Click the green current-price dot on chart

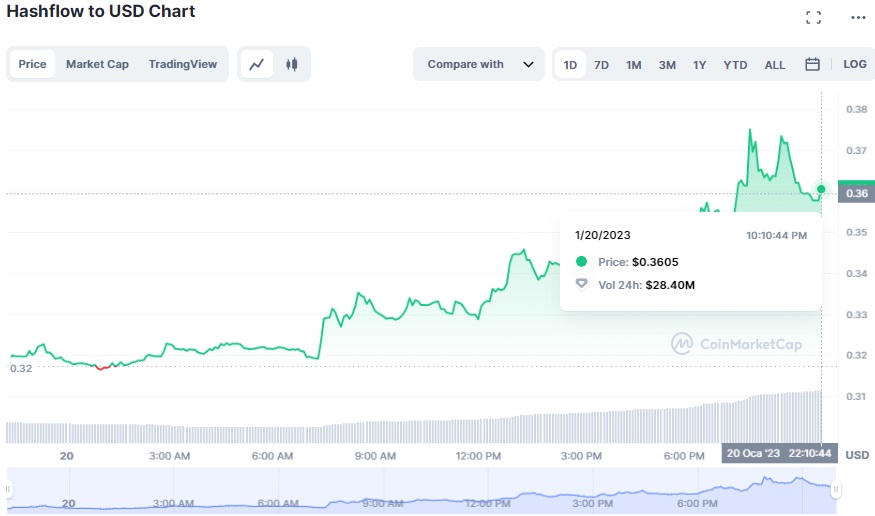821,189
